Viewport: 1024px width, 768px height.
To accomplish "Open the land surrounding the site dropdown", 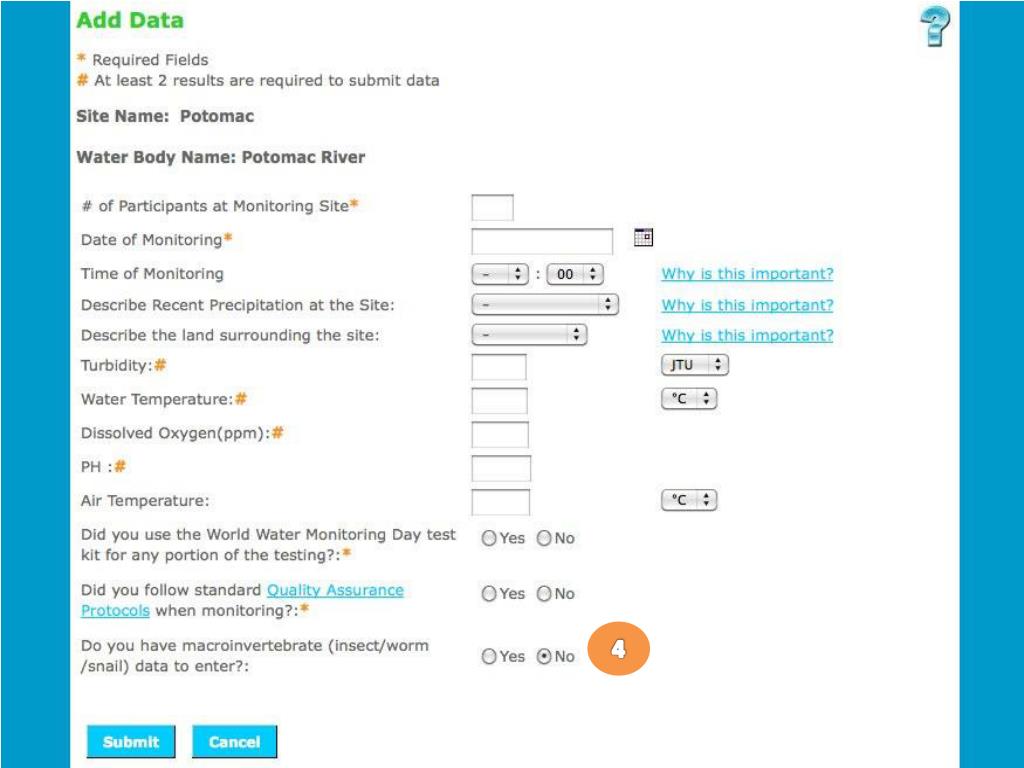I will 529,335.
